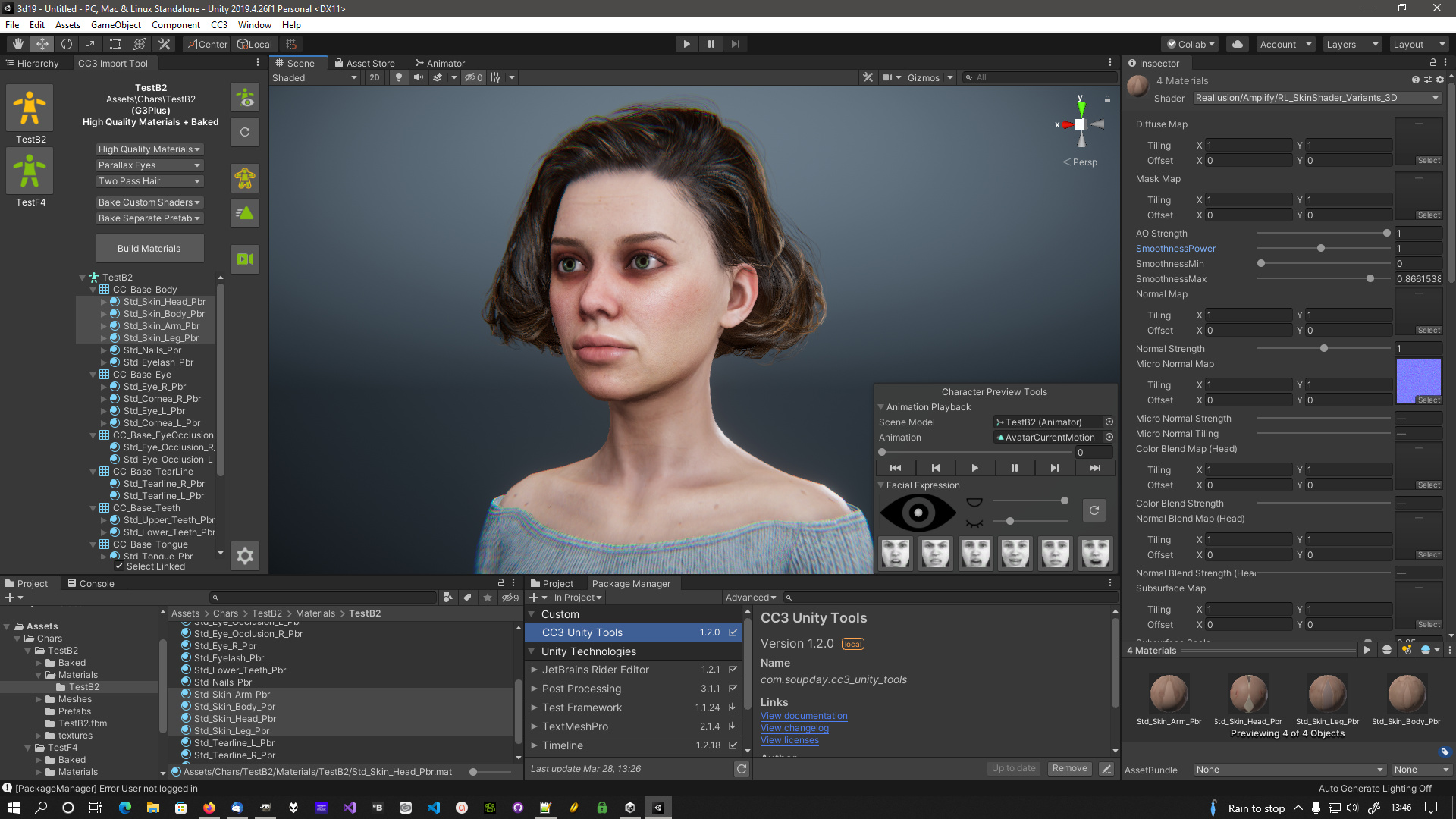Image resolution: width=1456 pixels, height=819 pixels.
Task: Open Bake Custom Shaders dropdown
Action: pos(149,202)
